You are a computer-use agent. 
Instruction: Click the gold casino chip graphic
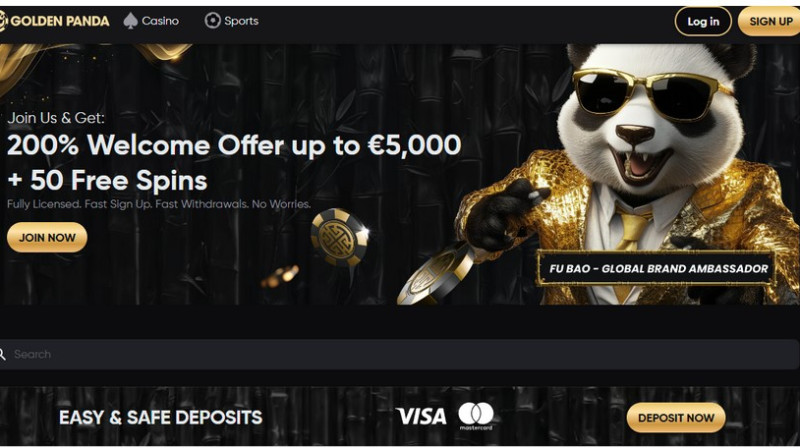point(339,237)
